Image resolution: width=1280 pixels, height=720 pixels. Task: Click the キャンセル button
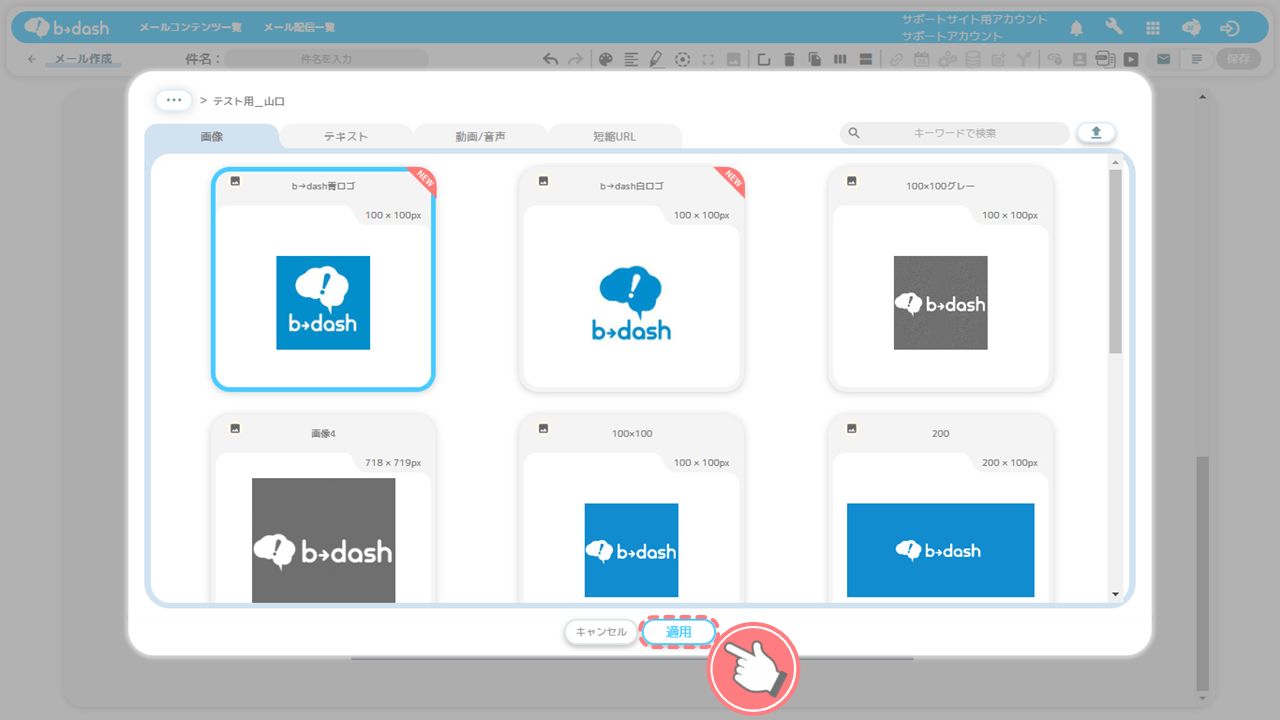tap(601, 632)
